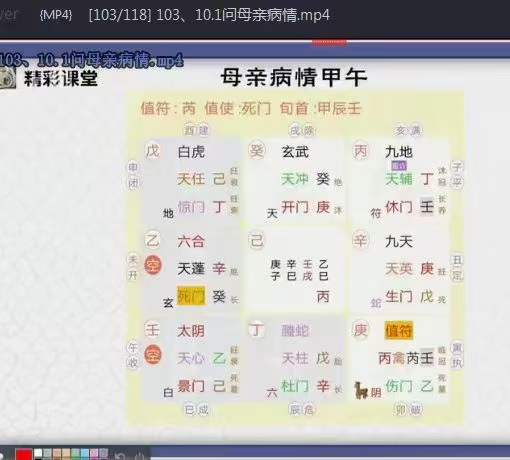The image size is (510, 460).
Task: Pick the green pen color swatch
Action: pos(76,453)
